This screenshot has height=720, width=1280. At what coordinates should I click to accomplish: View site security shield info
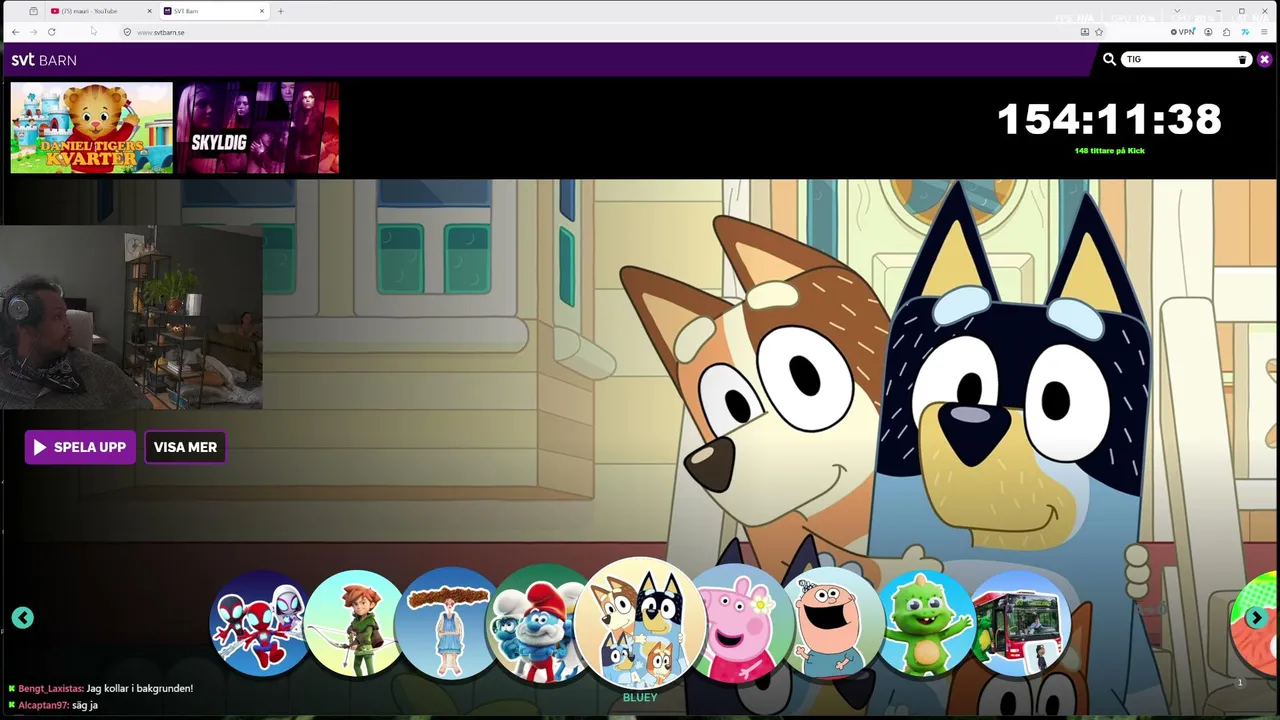127,32
